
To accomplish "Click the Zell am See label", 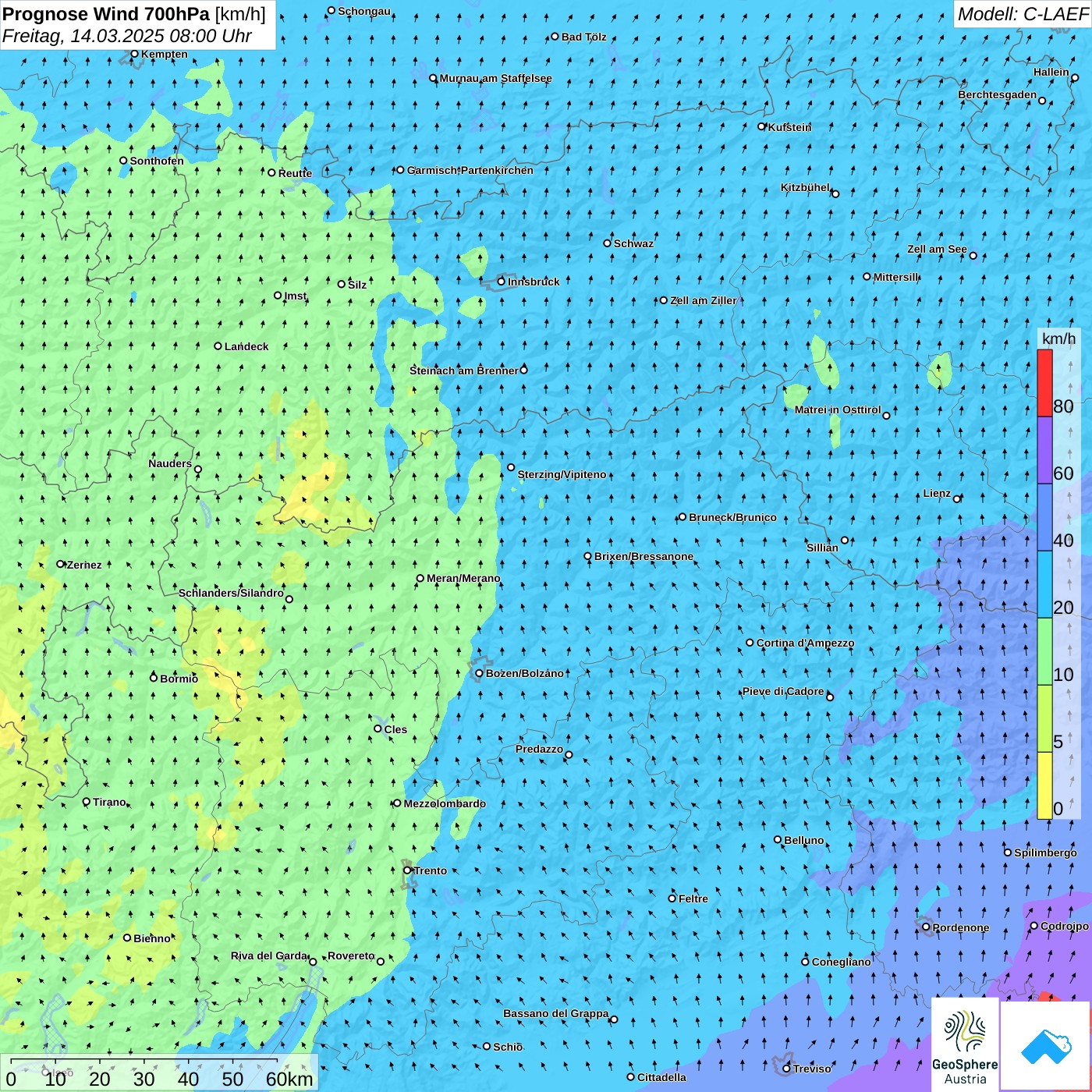I will click(937, 249).
